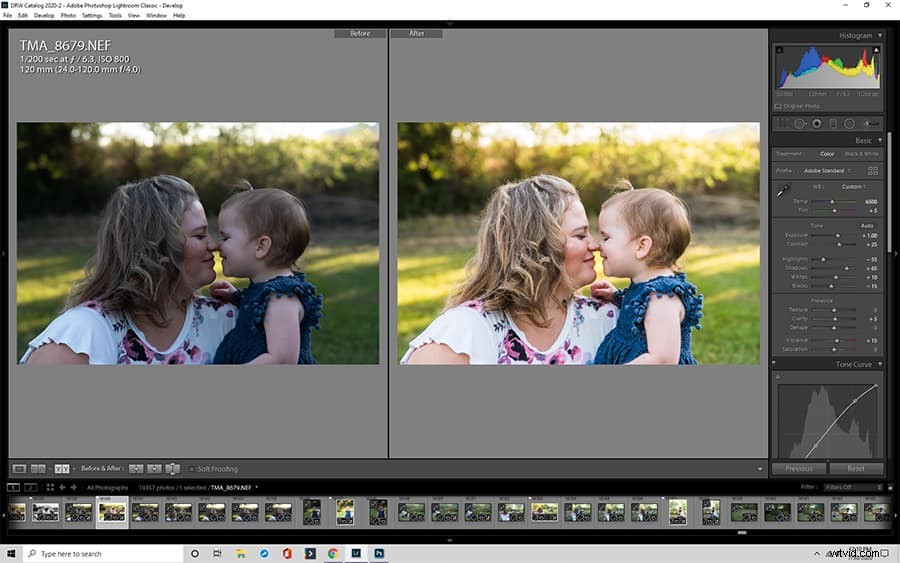Enable the Soft Proofing checkbox
The width and height of the screenshot is (900, 563).
192,469
